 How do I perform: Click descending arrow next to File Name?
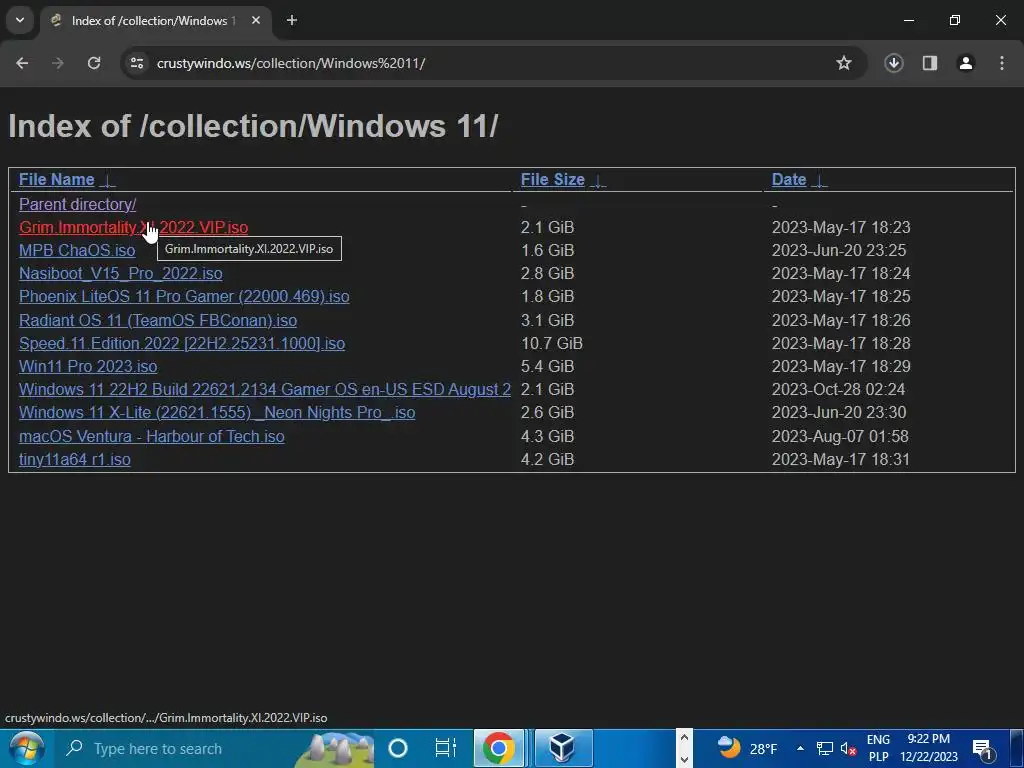pyautogui.click(x=107, y=181)
